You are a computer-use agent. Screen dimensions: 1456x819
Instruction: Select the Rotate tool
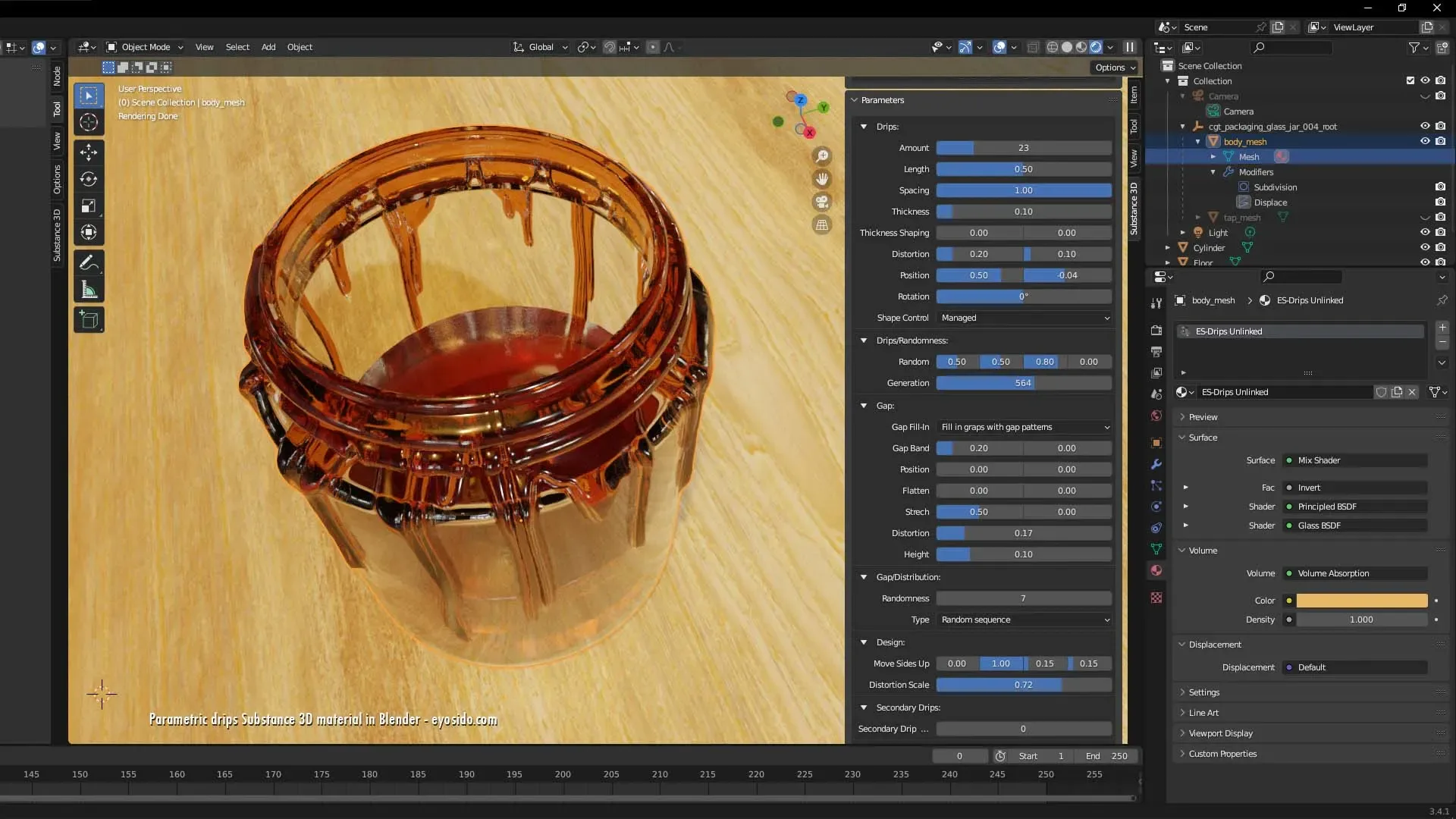[89, 180]
